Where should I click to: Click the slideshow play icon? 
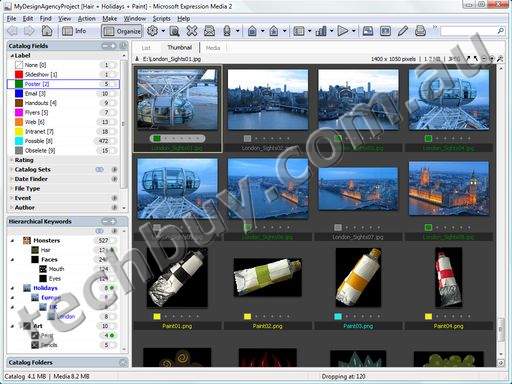click(342, 31)
